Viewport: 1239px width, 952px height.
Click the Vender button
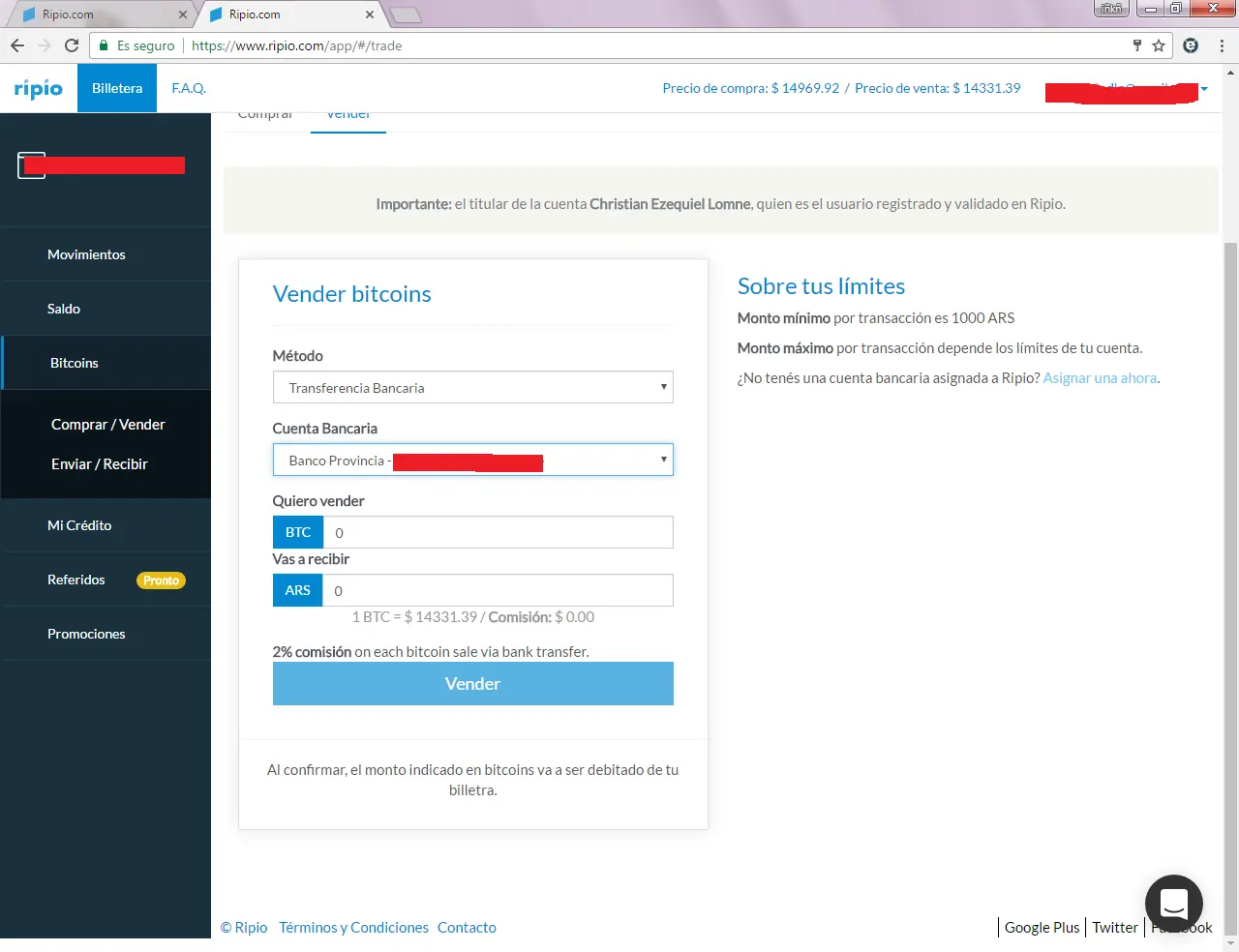tap(473, 683)
